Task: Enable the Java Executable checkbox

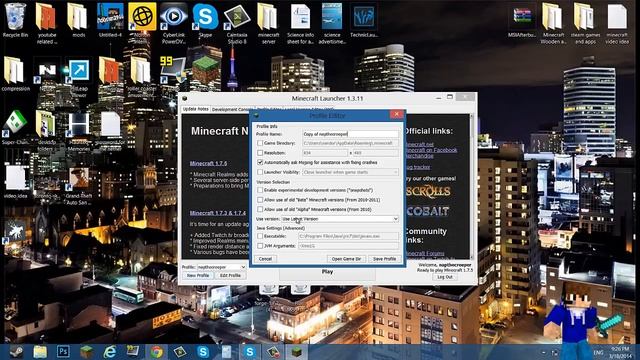Action: pyautogui.click(x=260, y=236)
